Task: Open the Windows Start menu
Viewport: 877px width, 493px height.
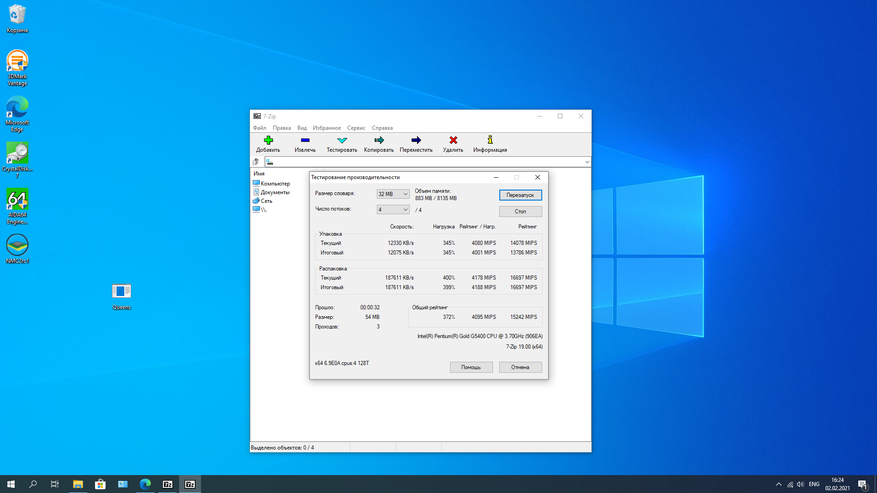Action: (11, 484)
